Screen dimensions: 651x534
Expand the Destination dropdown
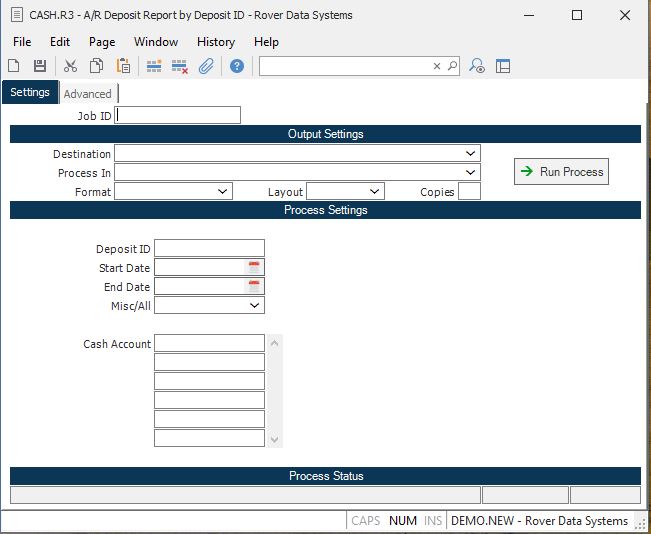[470, 154]
